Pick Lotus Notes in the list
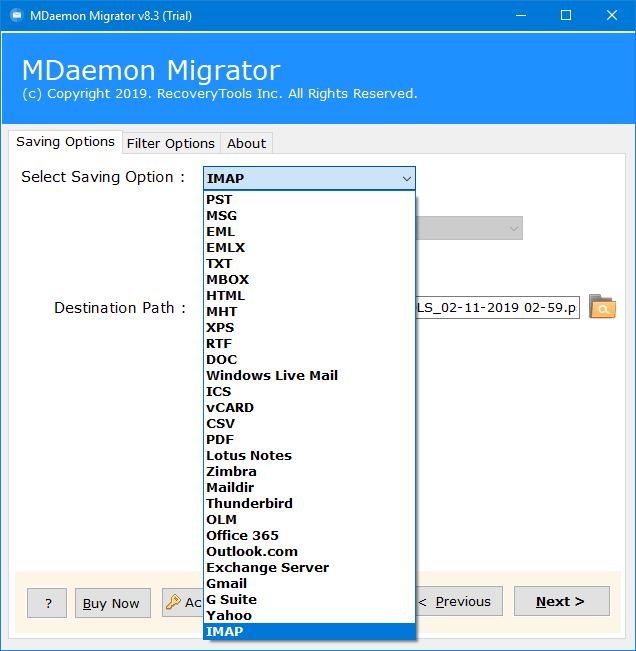 [x=309, y=455]
